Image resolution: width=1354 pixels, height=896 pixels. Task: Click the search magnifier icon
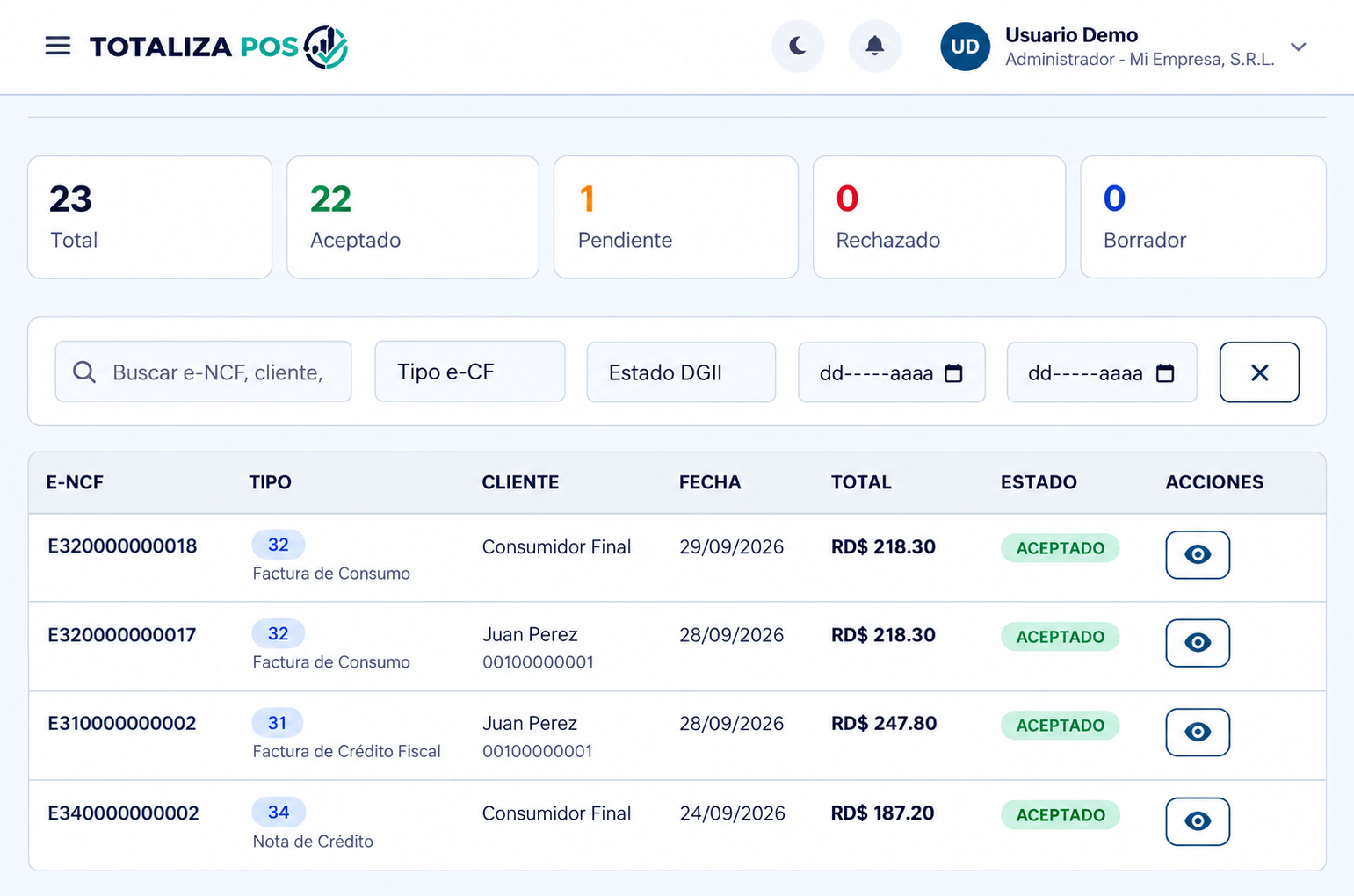[x=84, y=372]
